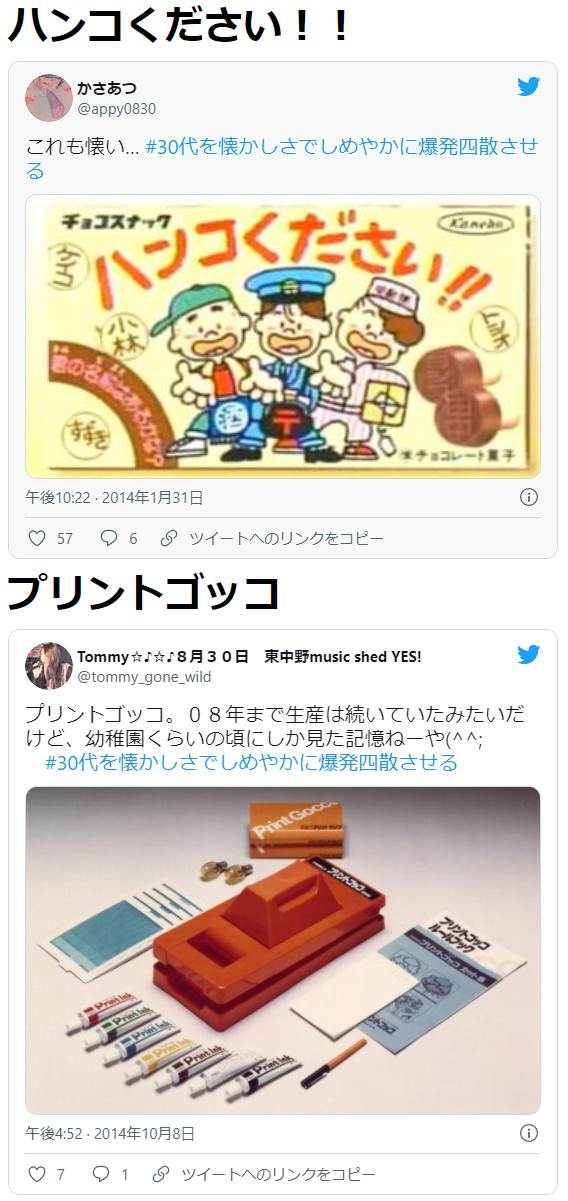Click timestamp 午後10:22 · 2014年1月31日
The image size is (568, 1201).
114,497
